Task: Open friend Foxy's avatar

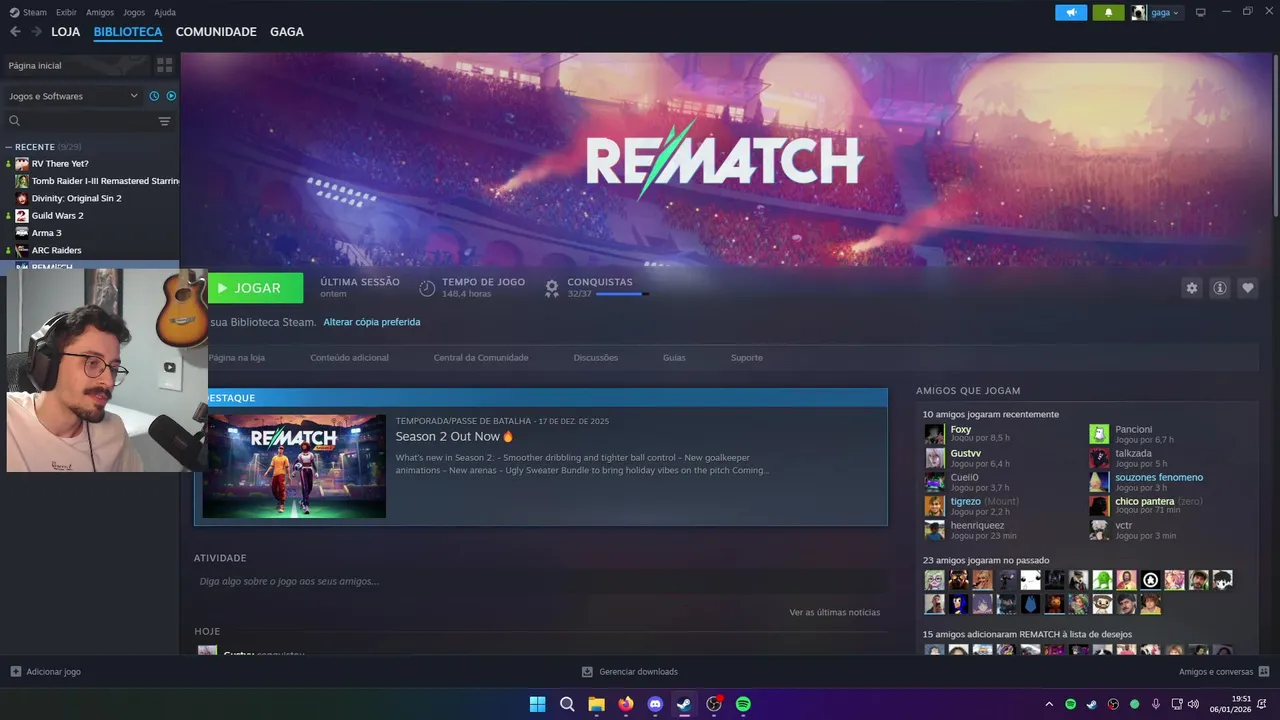Action: pos(934,434)
